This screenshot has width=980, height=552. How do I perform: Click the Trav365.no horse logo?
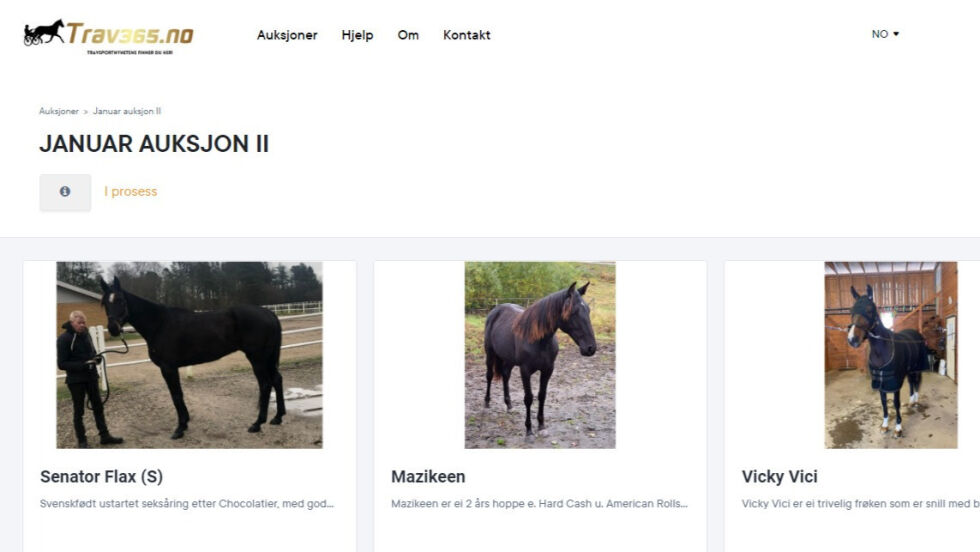(x=108, y=36)
